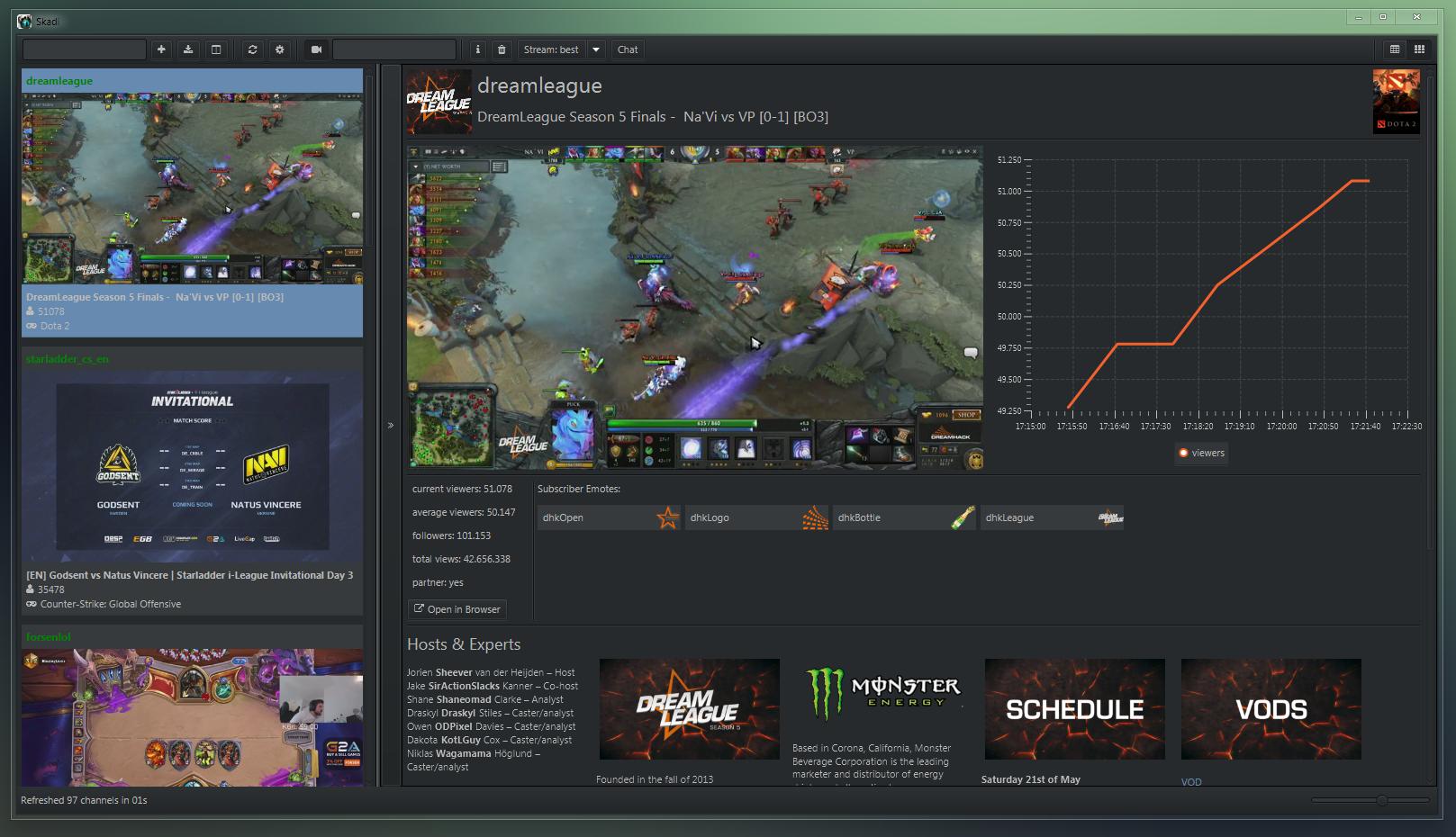Open the stream quality dropdown arrow
Viewport: 1456px width, 837px height.
coord(596,49)
